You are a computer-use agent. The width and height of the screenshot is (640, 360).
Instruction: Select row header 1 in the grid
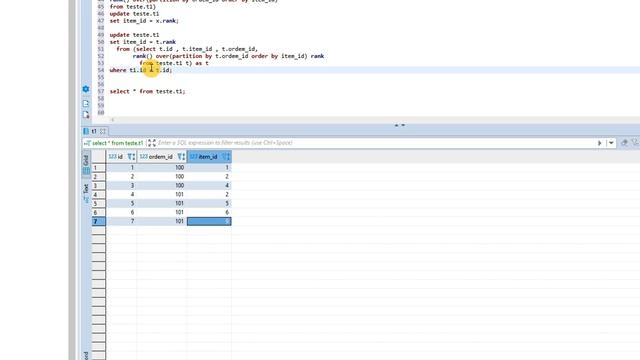pyautogui.click(x=98, y=168)
